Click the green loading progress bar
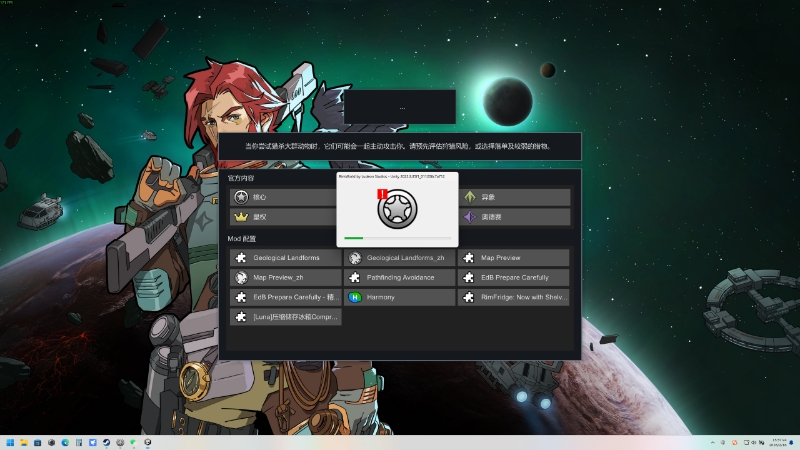 (x=353, y=238)
